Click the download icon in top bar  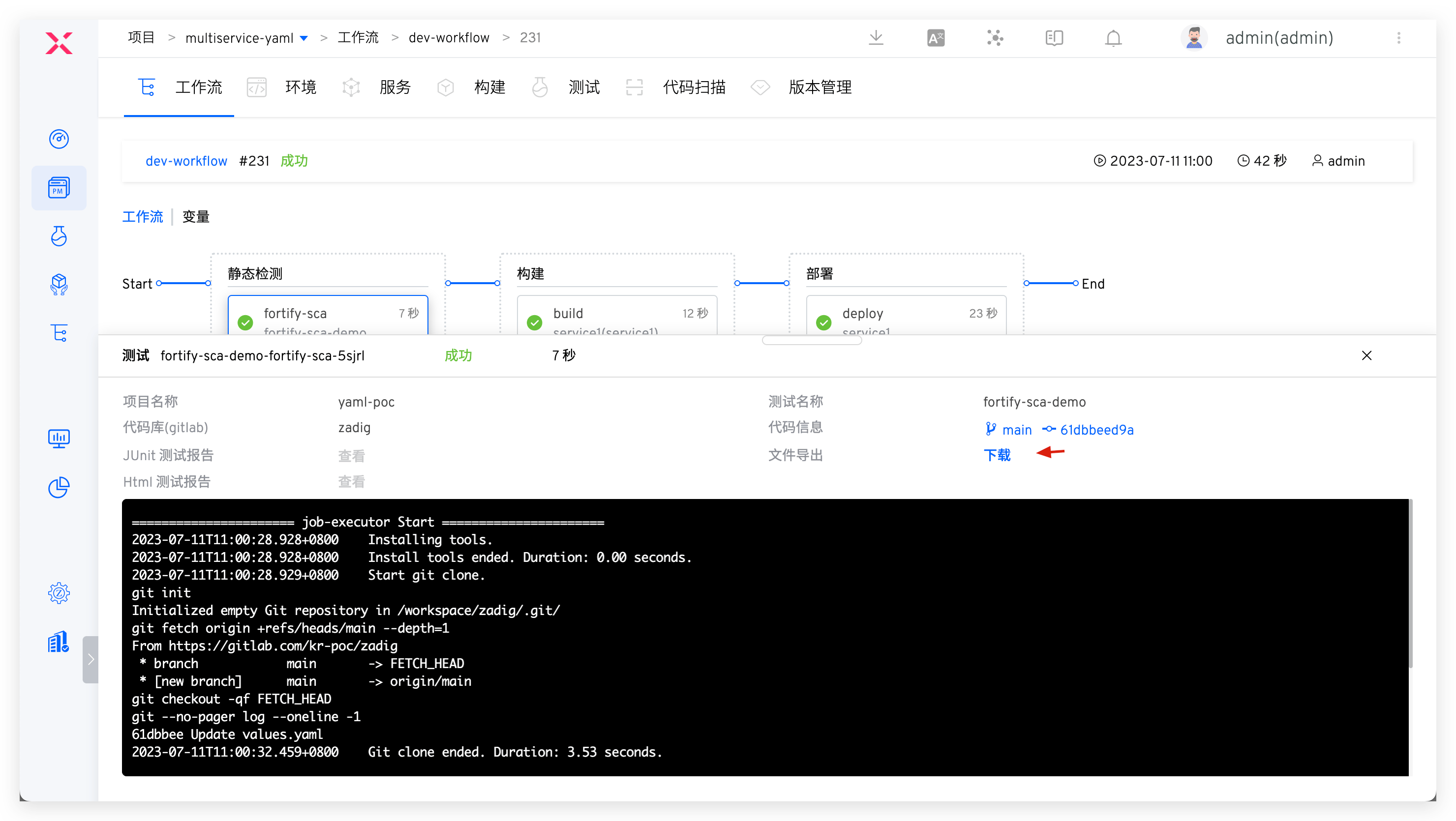coord(876,38)
